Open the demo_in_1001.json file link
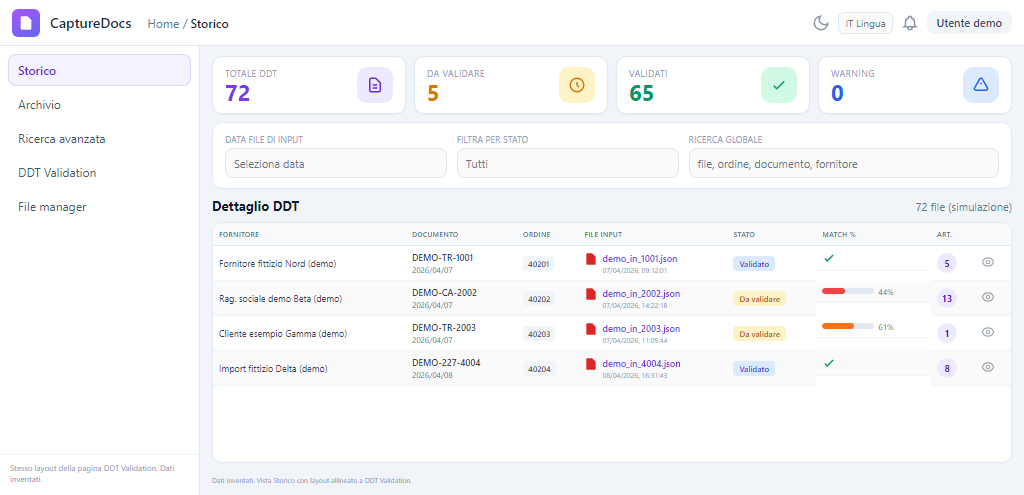This screenshot has height=495, width=1024. [640, 259]
